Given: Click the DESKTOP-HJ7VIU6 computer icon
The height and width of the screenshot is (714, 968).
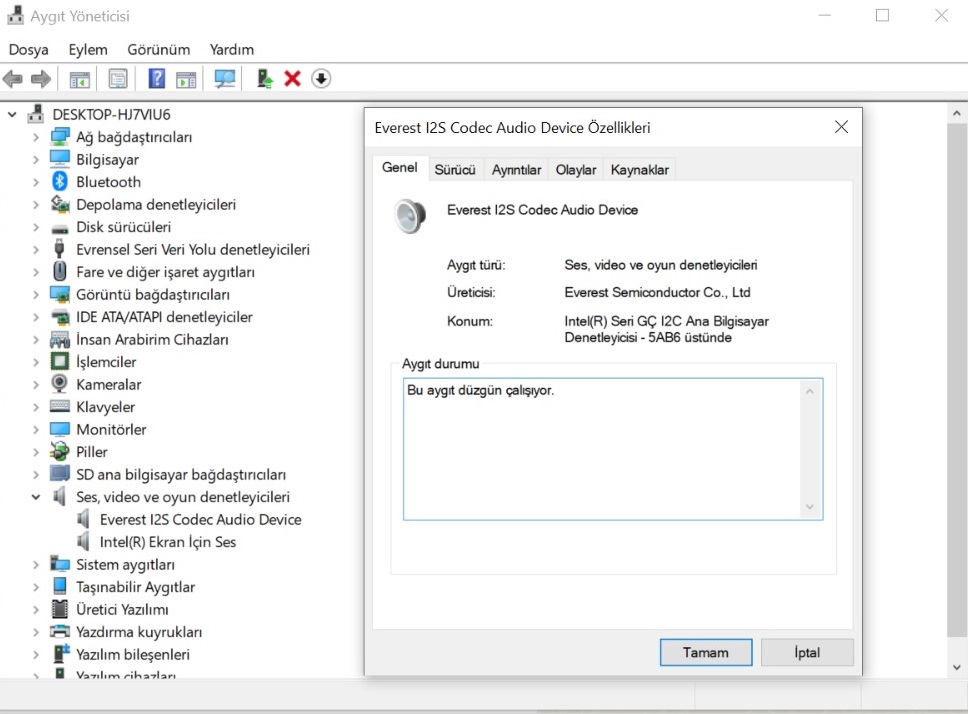Looking at the screenshot, I should [36, 114].
